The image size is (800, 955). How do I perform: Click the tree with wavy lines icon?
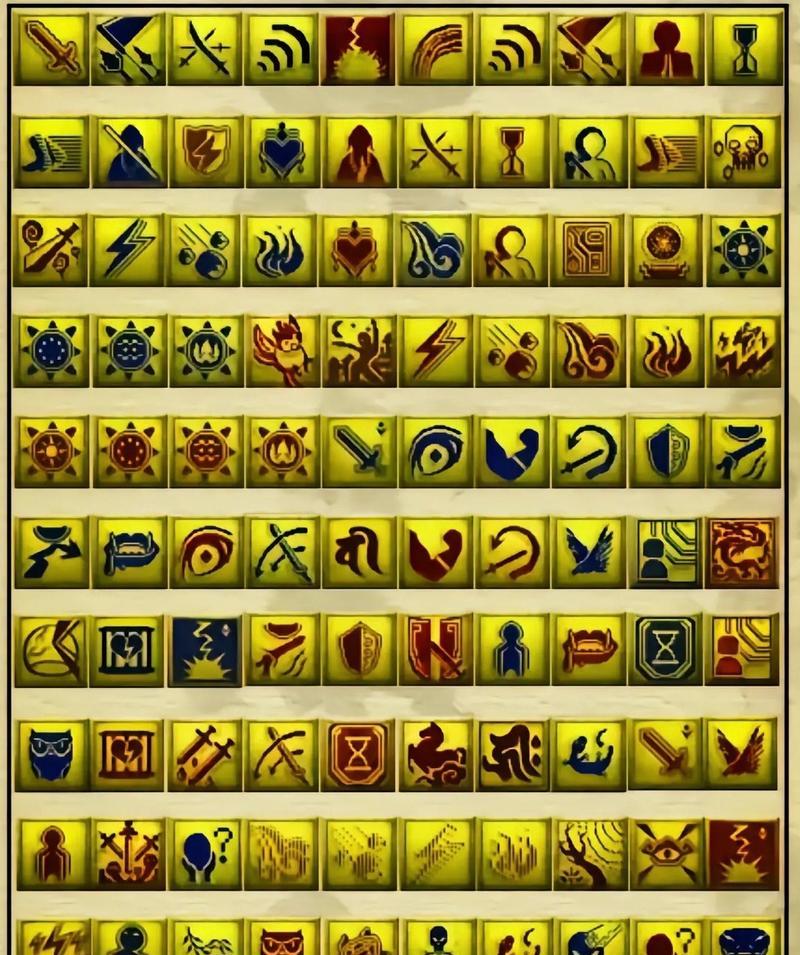click(589, 854)
